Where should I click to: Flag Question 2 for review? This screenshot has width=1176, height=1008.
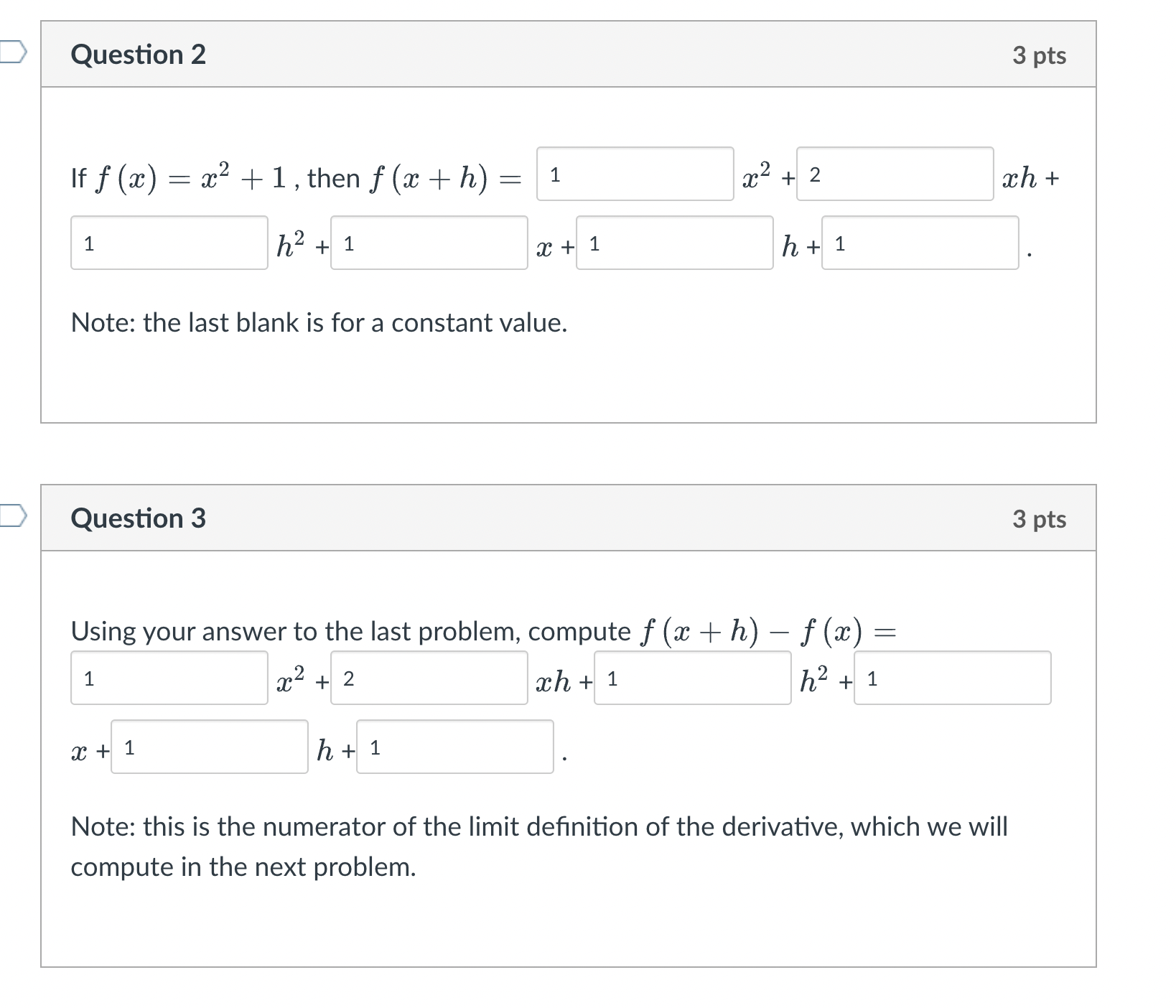click(x=12, y=52)
